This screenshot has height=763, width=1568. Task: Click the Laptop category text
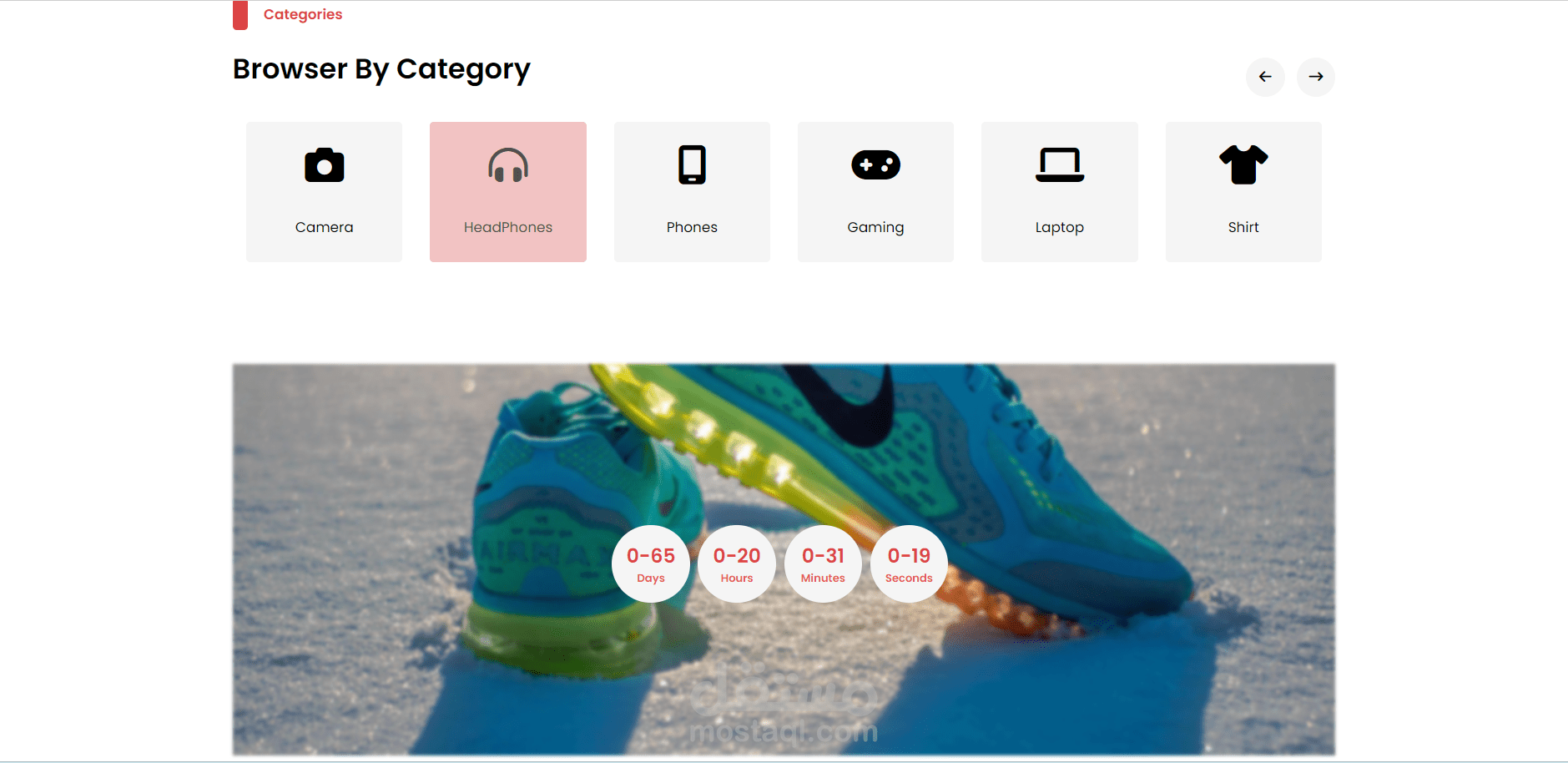(1060, 227)
